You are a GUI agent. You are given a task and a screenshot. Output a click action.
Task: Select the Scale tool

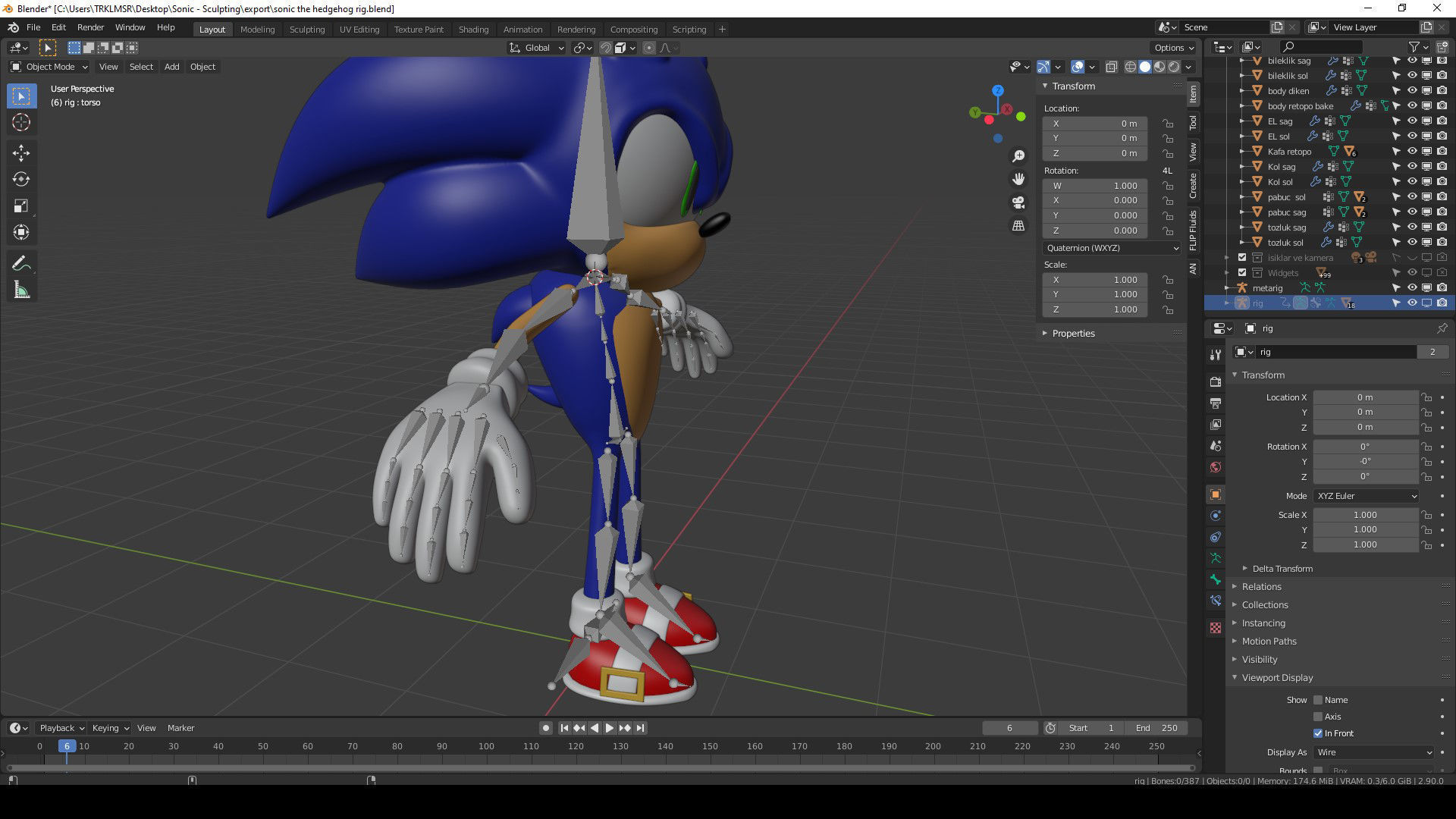point(21,206)
